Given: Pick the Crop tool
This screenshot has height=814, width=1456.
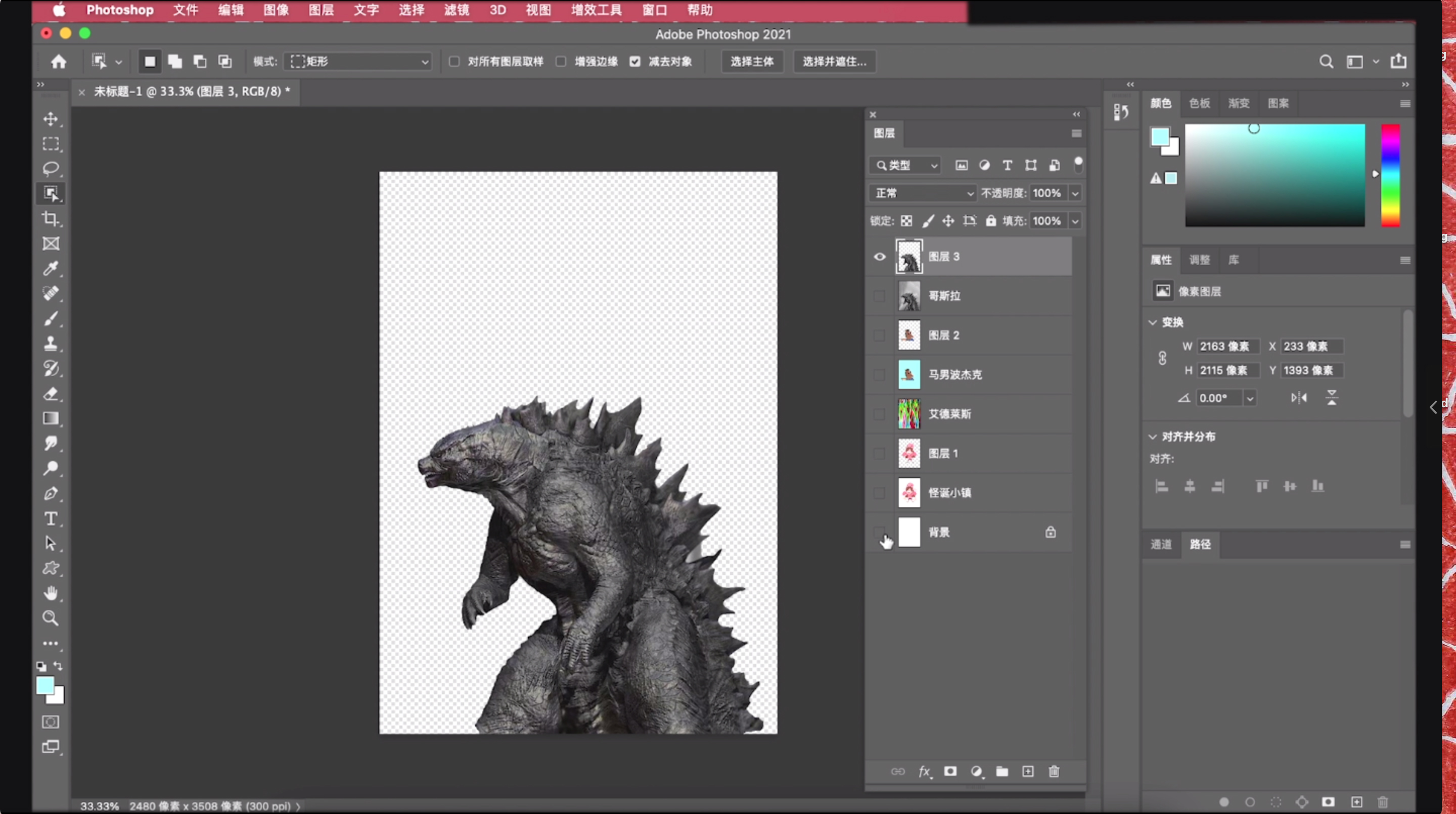Looking at the screenshot, I should click(x=51, y=219).
